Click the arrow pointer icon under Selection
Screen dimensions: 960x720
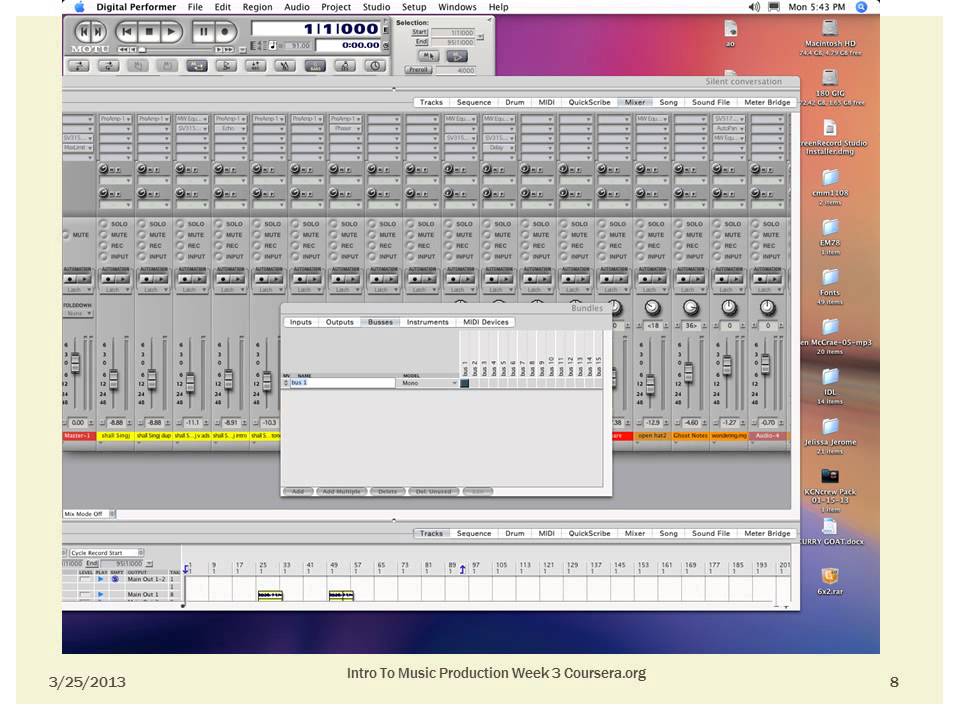point(428,56)
